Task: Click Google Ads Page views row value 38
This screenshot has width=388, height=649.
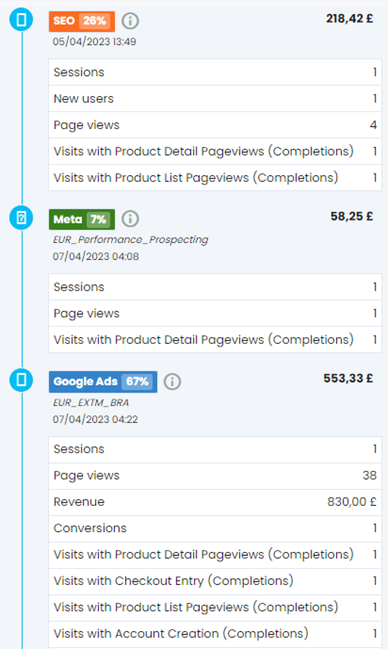Action: pos(369,475)
